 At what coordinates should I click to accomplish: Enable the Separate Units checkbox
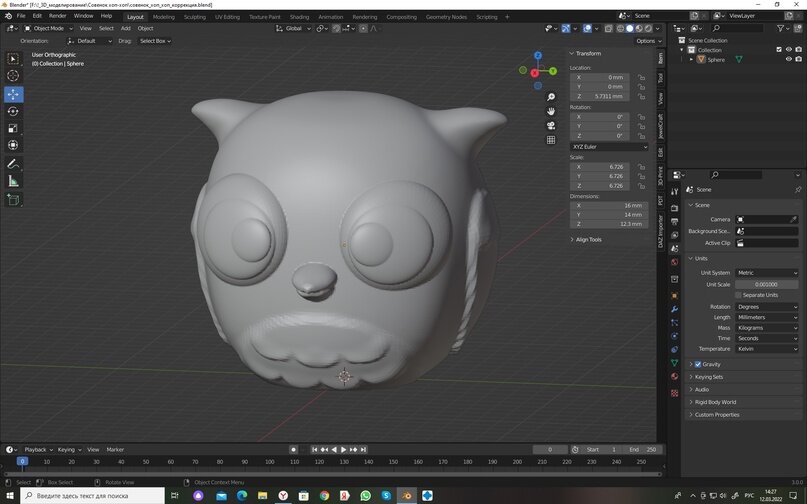(738, 295)
